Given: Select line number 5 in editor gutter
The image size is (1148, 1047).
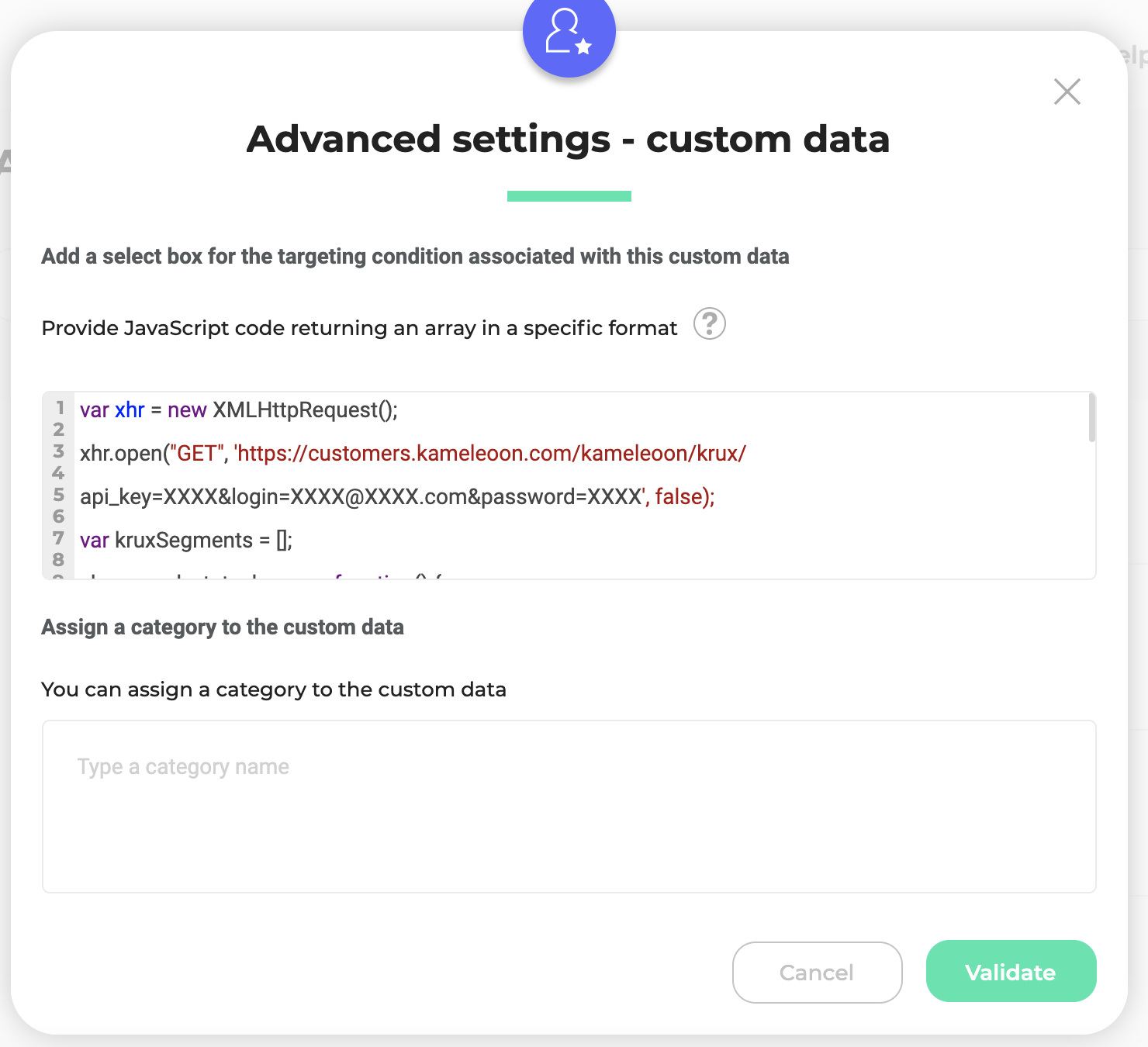Looking at the screenshot, I should coord(59,494).
